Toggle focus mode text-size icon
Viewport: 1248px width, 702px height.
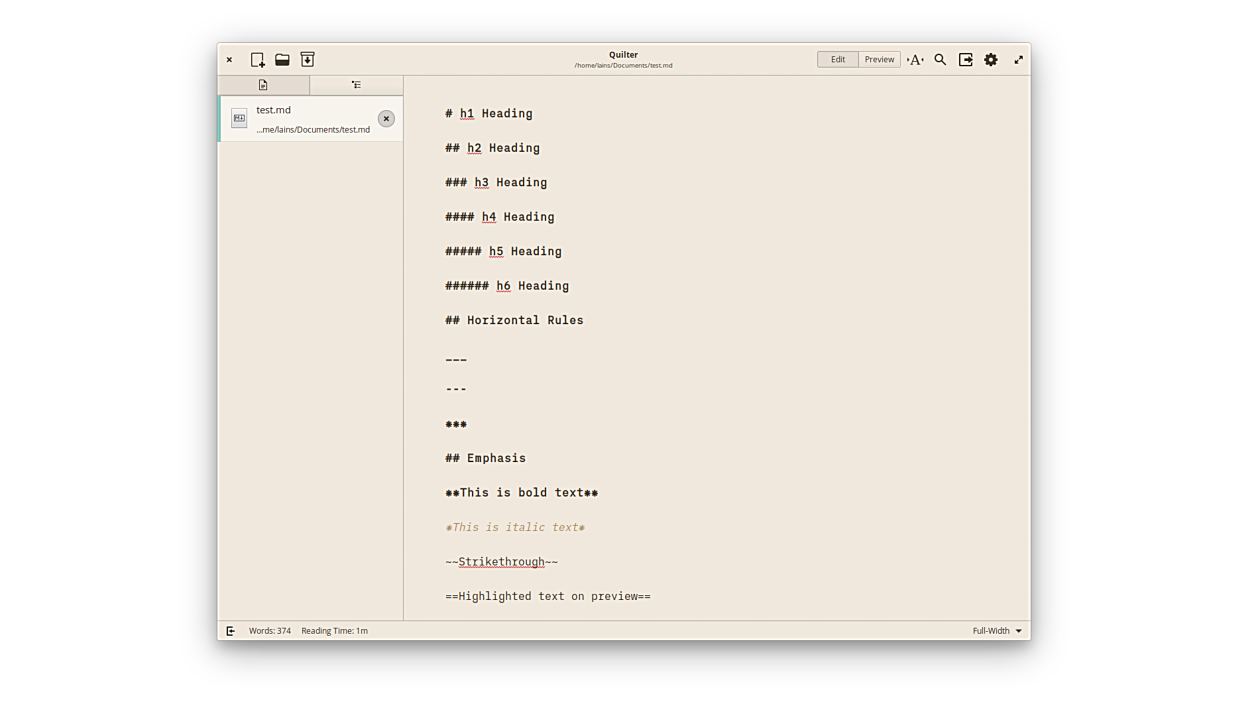pyautogui.click(x=915, y=60)
